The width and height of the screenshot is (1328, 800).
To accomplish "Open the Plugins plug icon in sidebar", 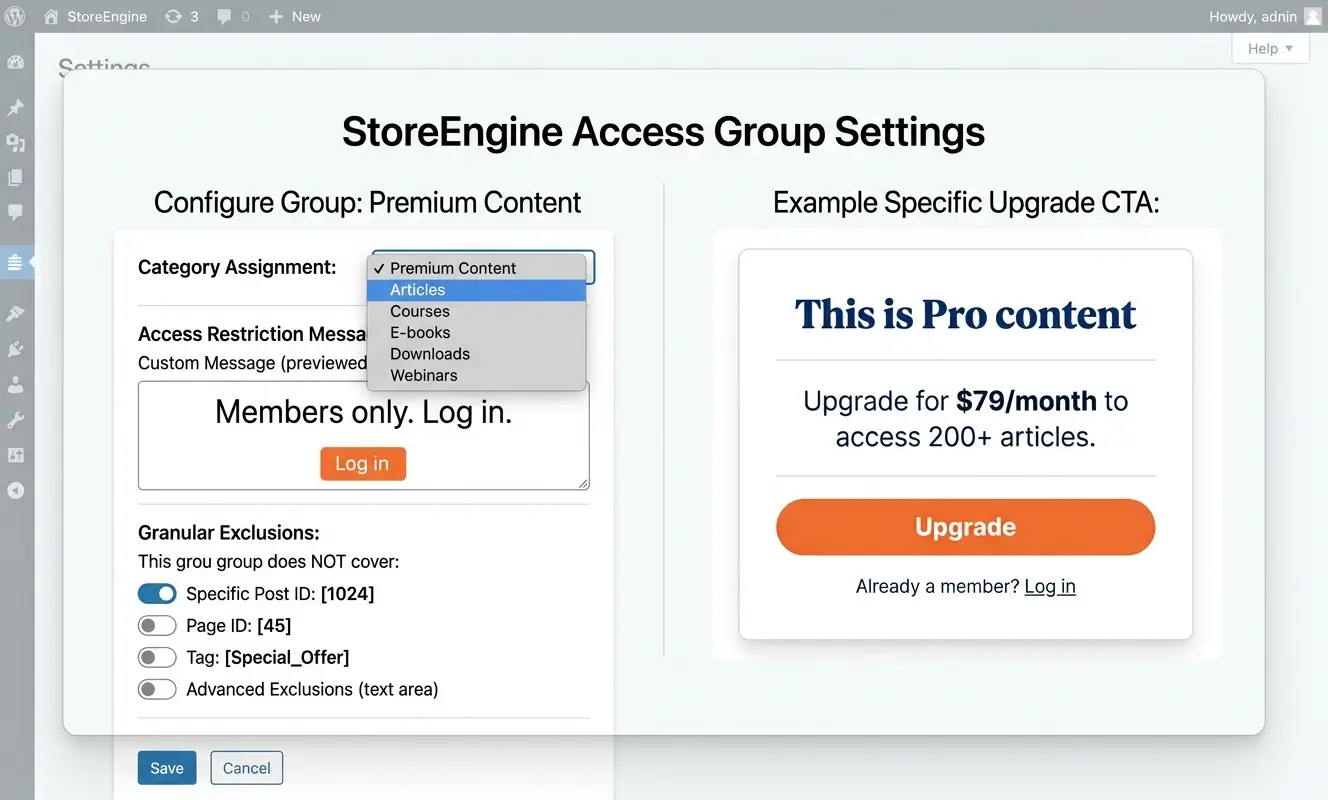I will tap(15, 349).
